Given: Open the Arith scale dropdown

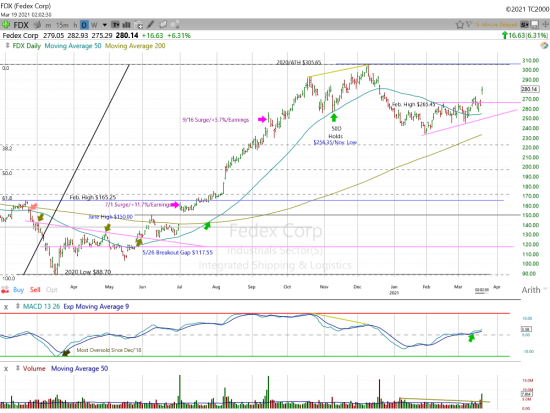Looking at the screenshot, I should pyautogui.click(x=534, y=290).
